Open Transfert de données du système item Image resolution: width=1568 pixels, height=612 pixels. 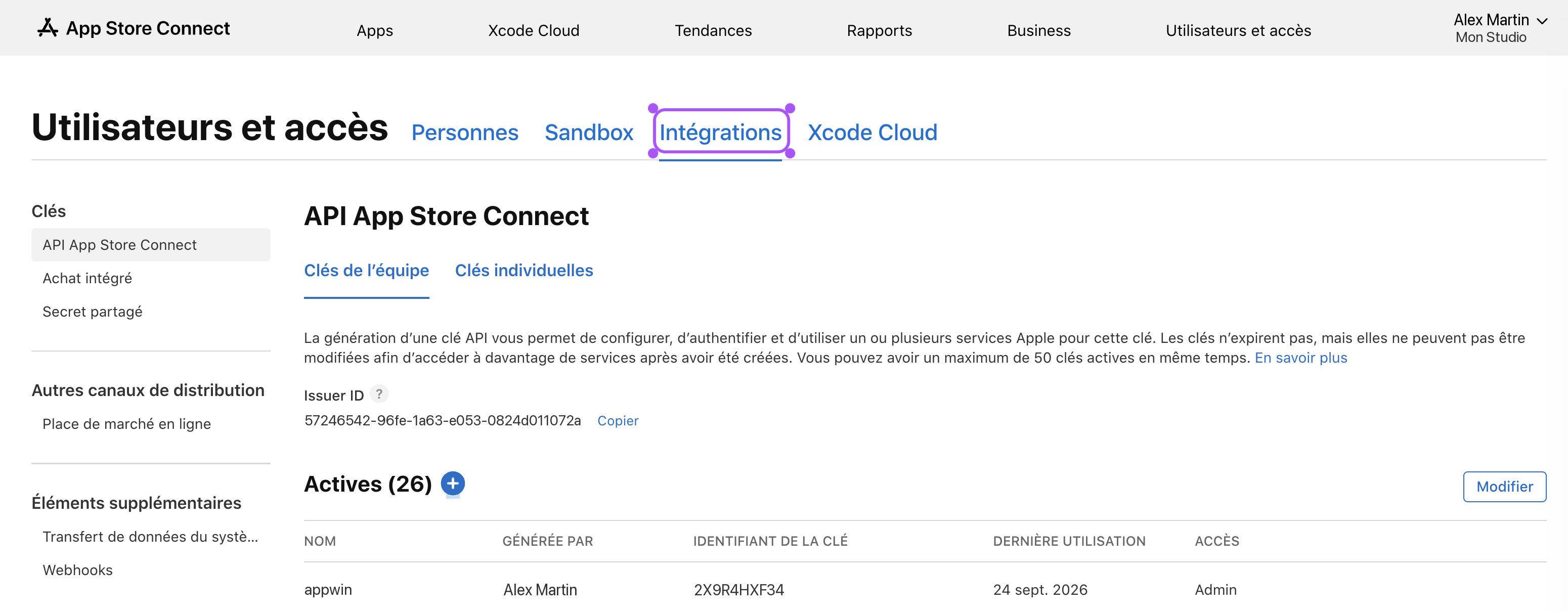click(150, 537)
